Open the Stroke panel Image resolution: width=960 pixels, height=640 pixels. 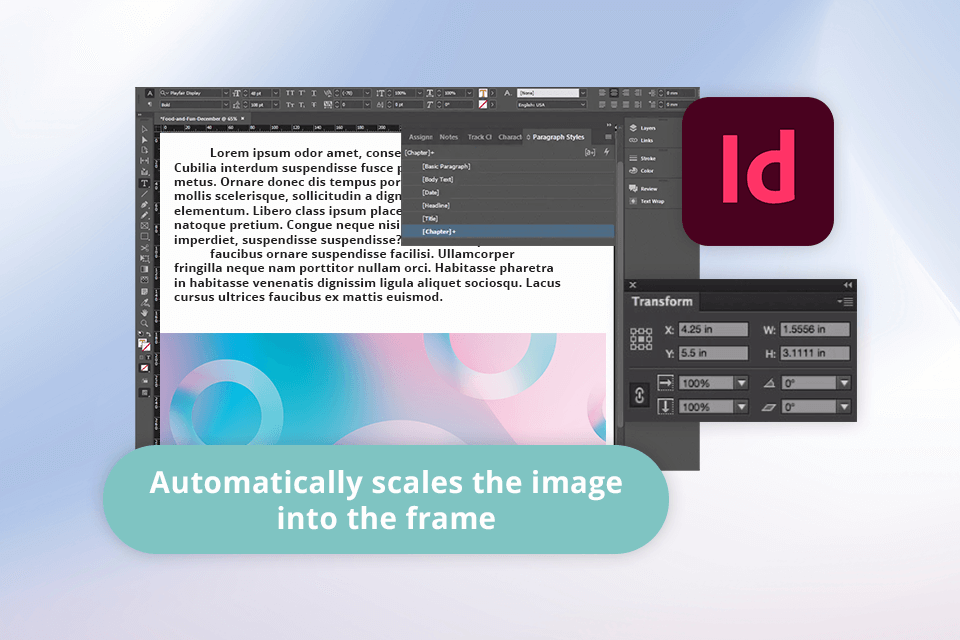pos(643,158)
